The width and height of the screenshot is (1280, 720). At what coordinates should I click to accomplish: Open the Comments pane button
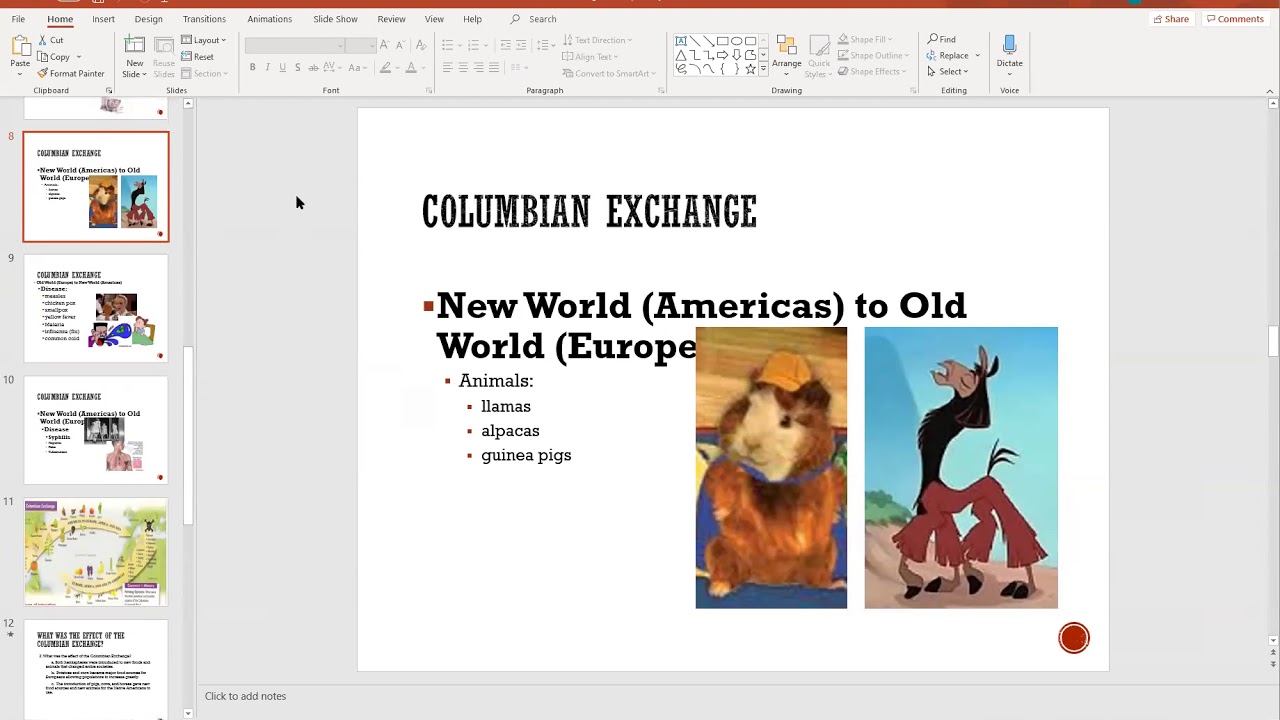(1235, 19)
